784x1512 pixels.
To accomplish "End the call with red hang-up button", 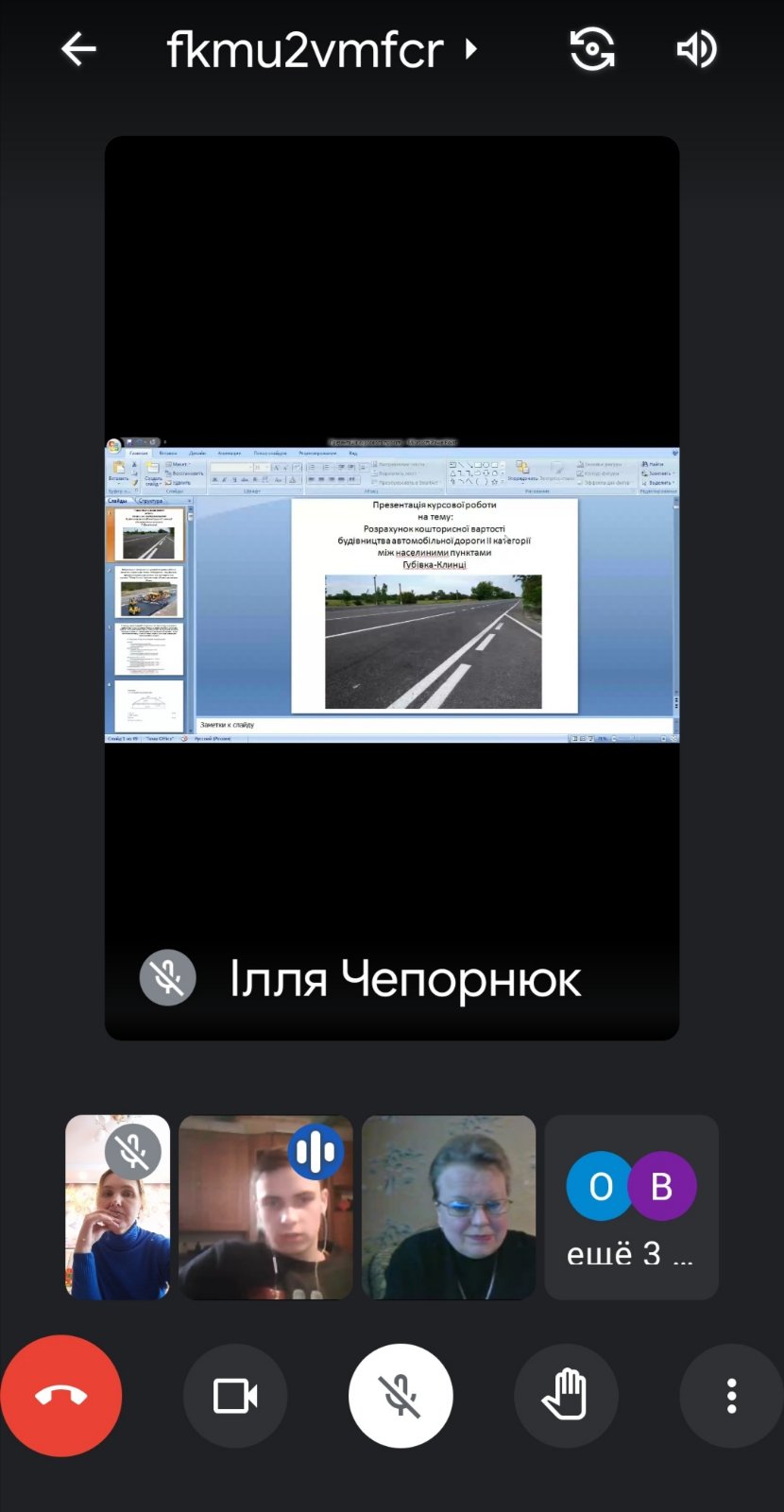I will 61,1396.
